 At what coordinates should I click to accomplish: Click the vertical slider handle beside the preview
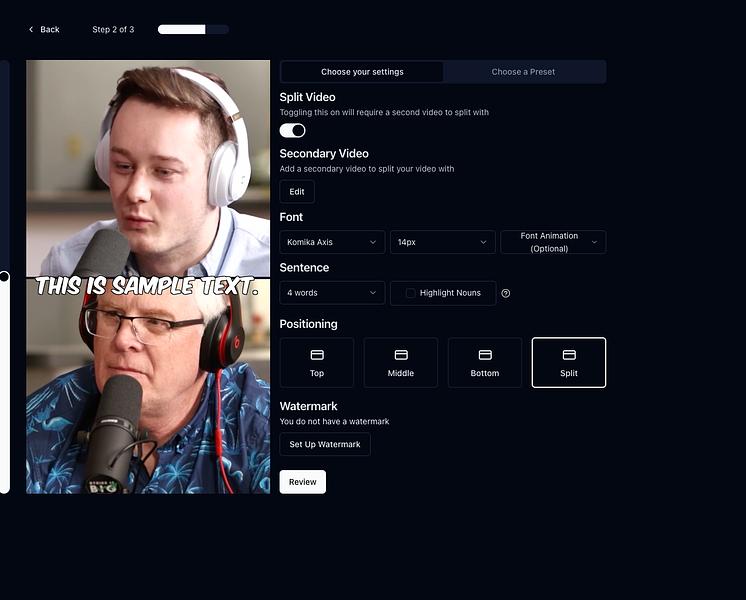click(x=4, y=276)
